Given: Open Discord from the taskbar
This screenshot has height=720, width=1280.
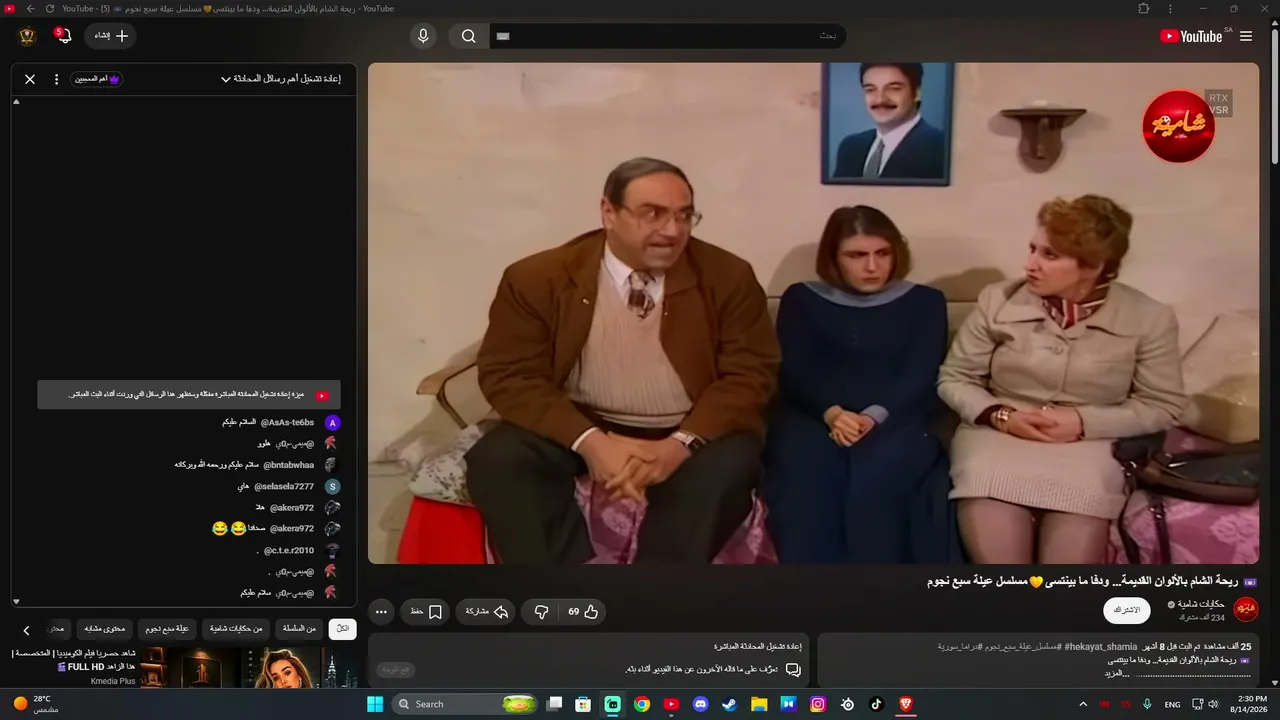Looking at the screenshot, I should 701,704.
